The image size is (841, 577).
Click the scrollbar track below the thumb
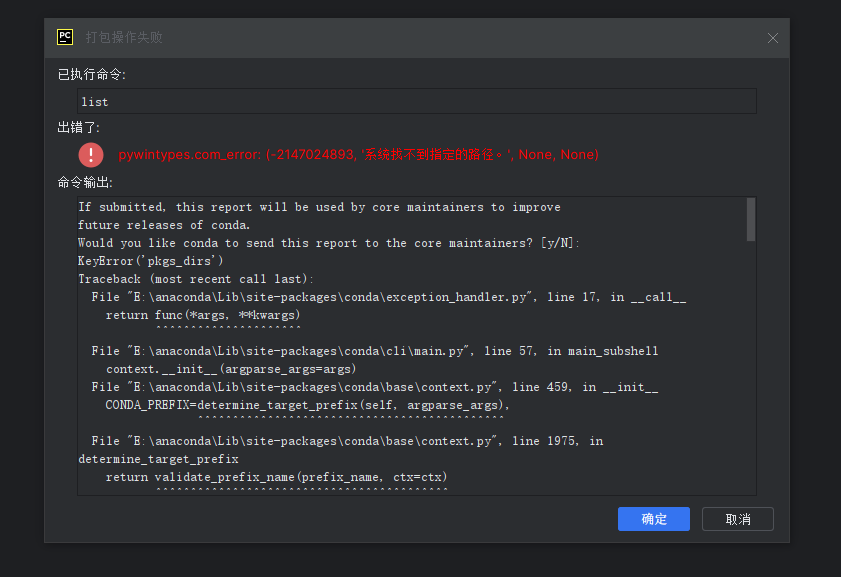751,367
